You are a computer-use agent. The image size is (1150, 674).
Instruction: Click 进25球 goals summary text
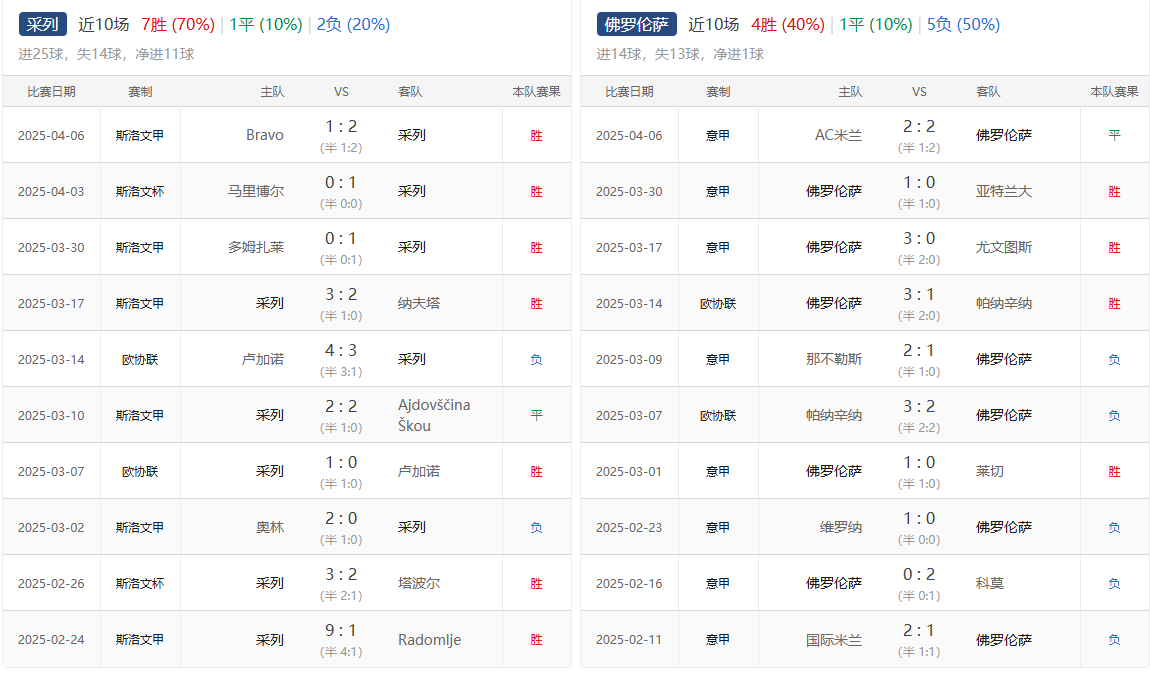(x=106, y=54)
